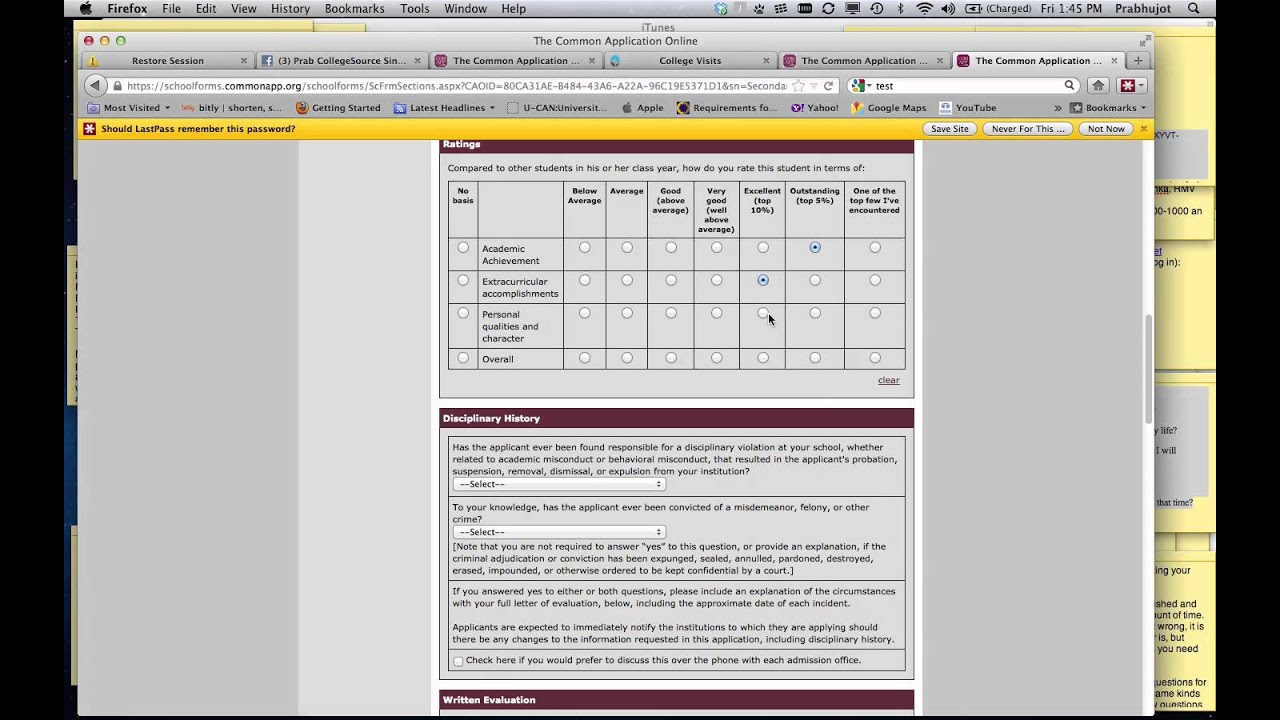The width and height of the screenshot is (1280, 720).
Task: Open bitly shorten bookmark
Action: pyautogui.click(x=232, y=108)
